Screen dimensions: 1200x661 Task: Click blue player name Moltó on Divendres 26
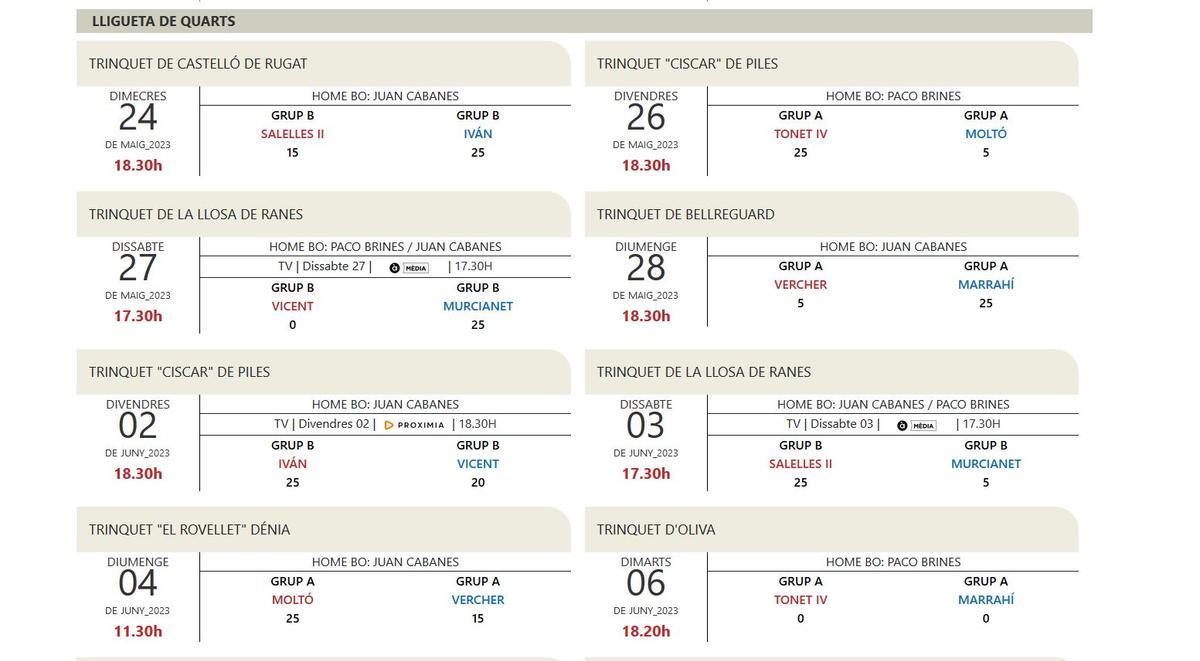click(986, 134)
